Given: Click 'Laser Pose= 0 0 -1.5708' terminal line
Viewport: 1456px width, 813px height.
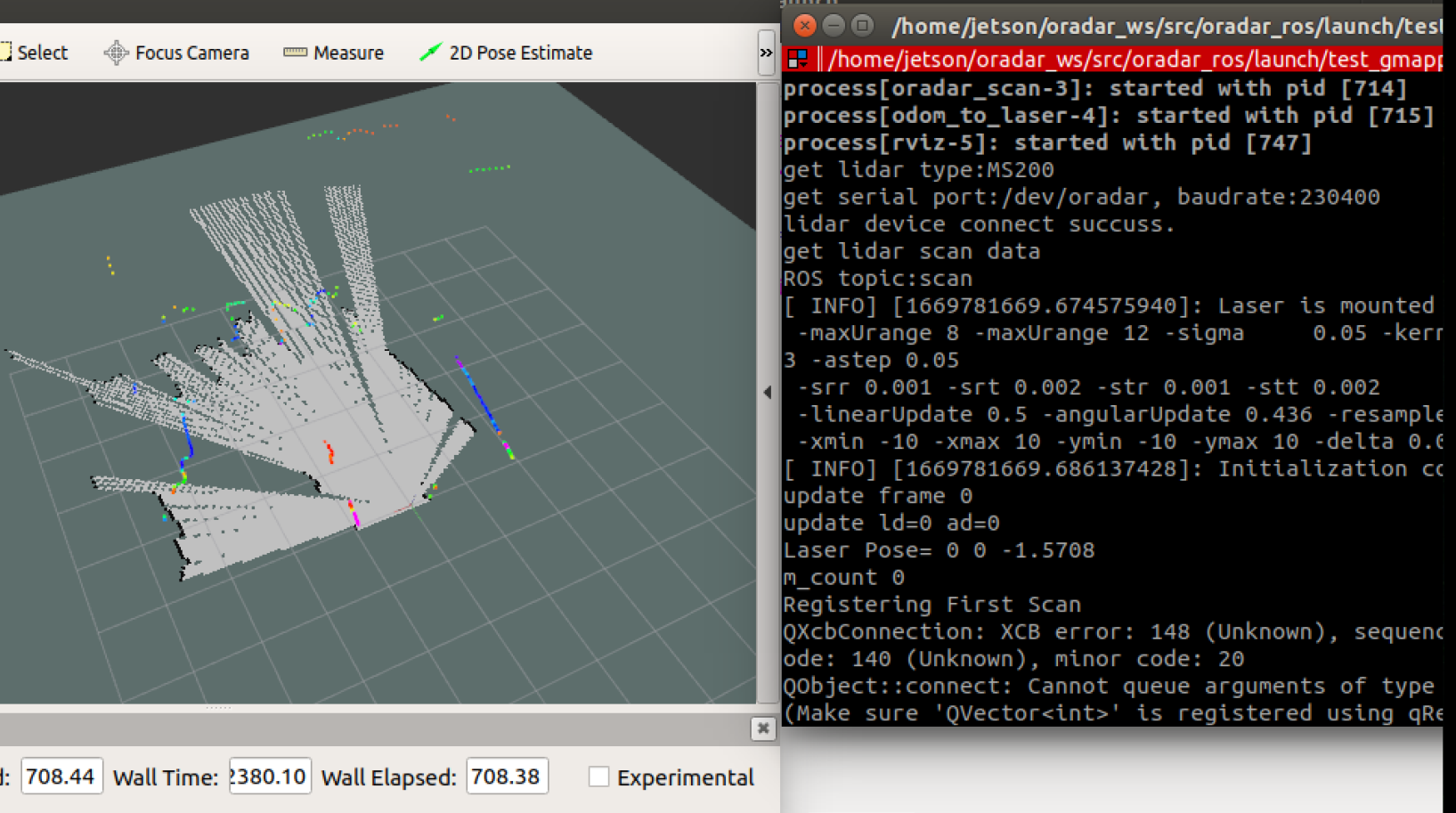Looking at the screenshot, I should [939, 550].
